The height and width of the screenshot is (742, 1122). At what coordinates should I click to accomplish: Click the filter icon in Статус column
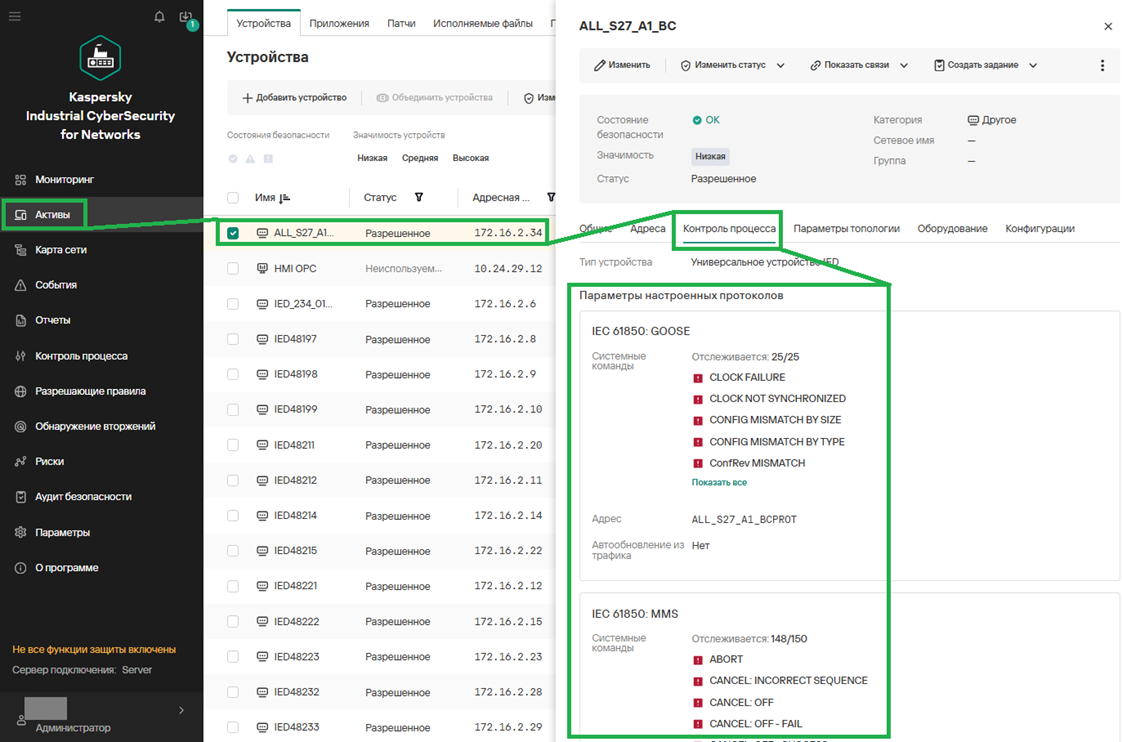[x=419, y=197]
